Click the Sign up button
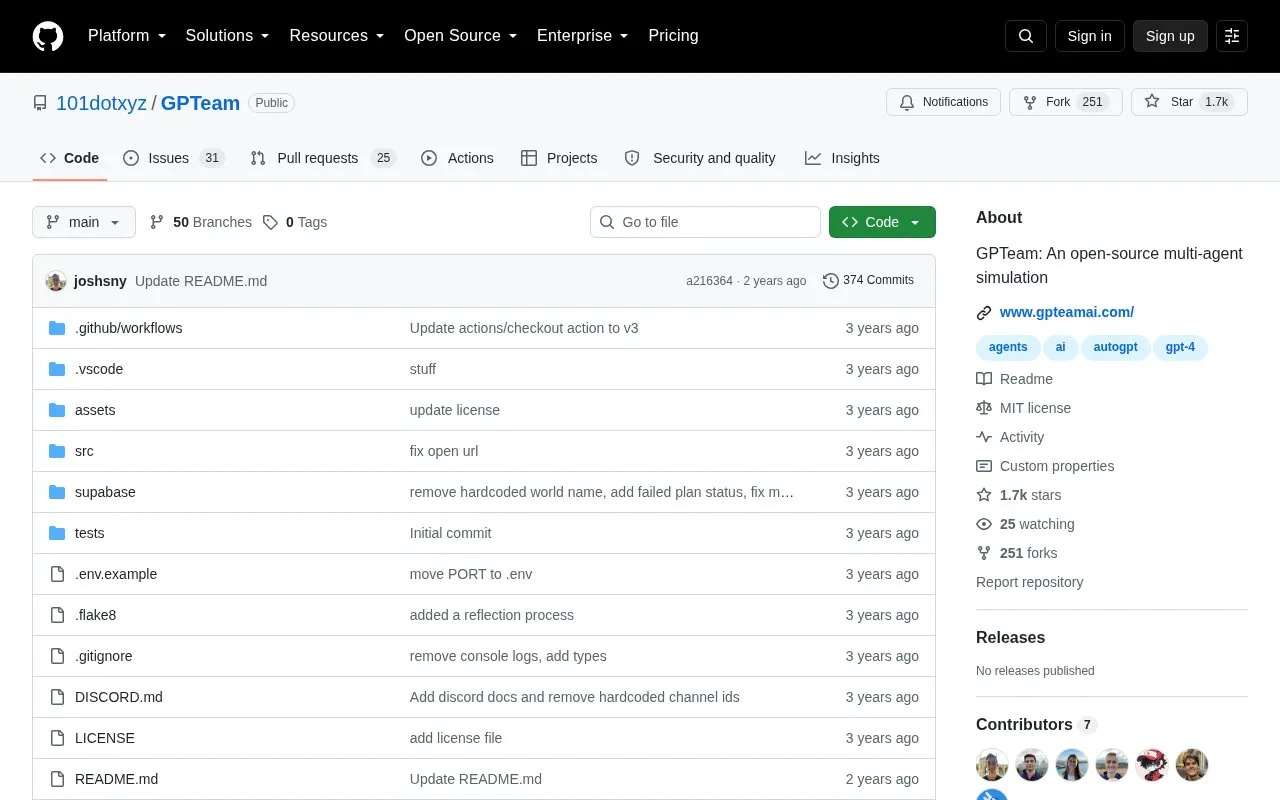The height and width of the screenshot is (800, 1280). click(x=1170, y=36)
